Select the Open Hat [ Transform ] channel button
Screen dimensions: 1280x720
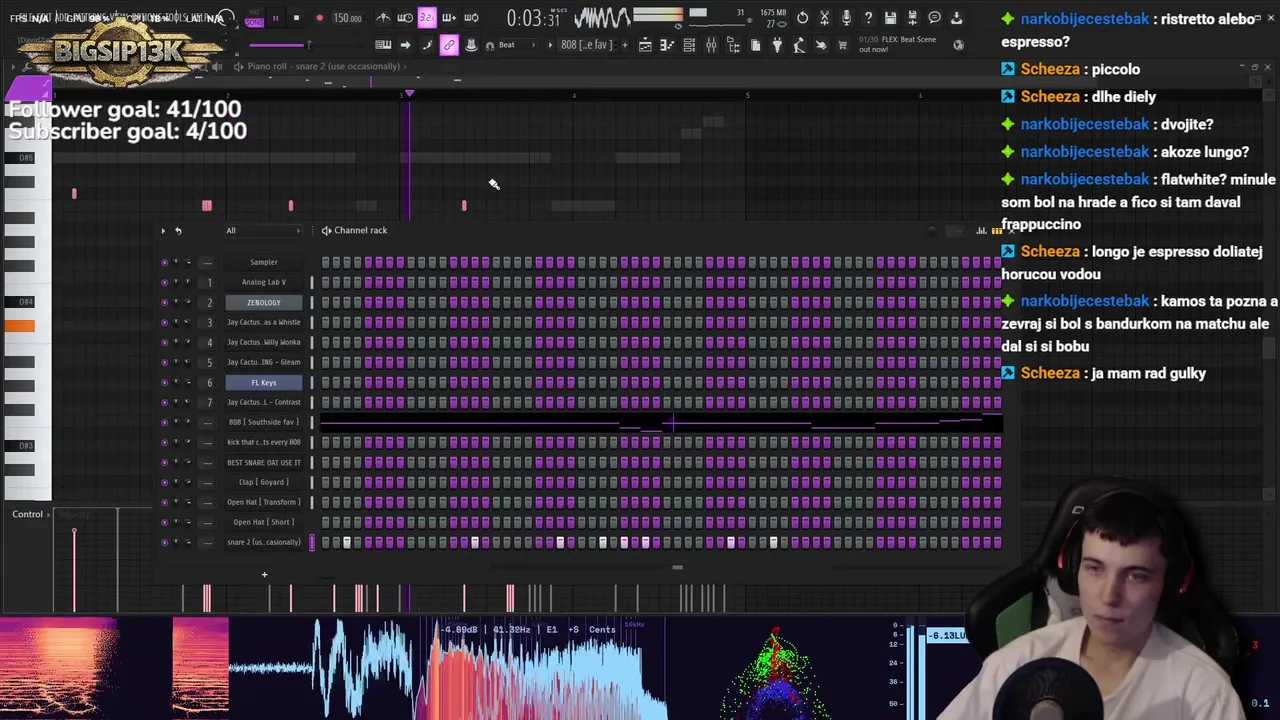tap(264, 502)
